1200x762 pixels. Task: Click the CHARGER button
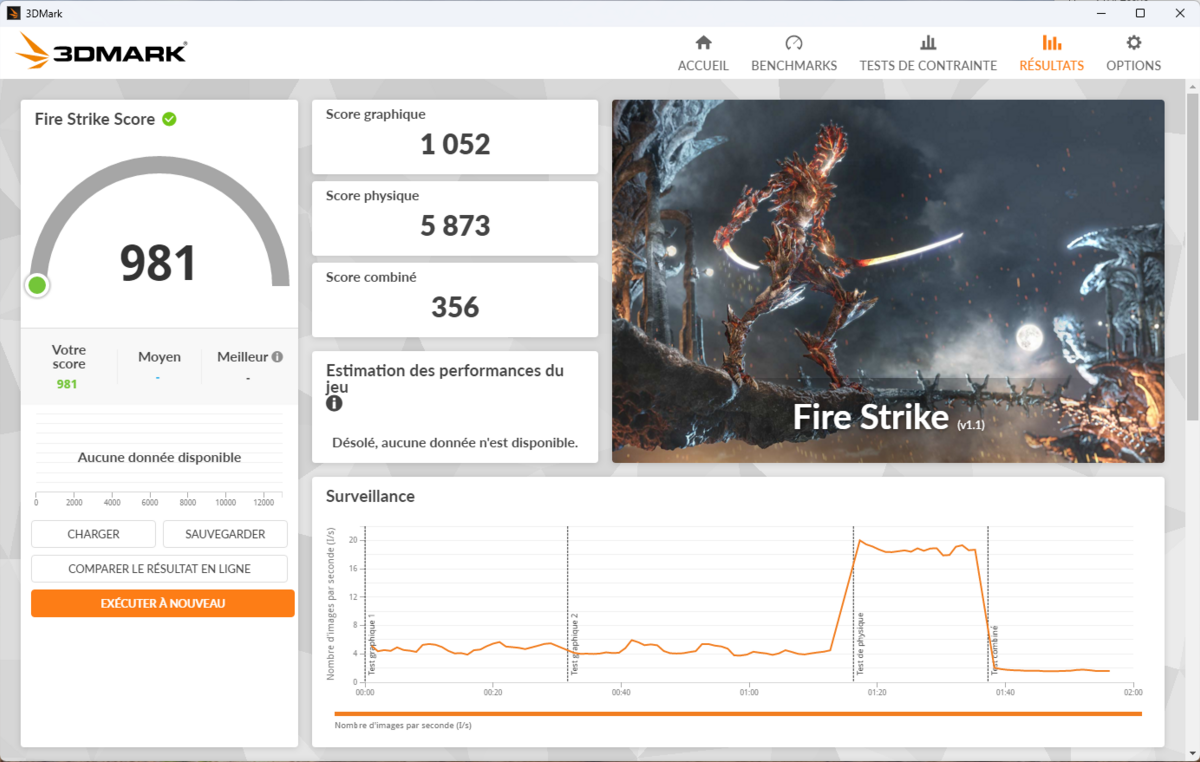(x=93, y=534)
